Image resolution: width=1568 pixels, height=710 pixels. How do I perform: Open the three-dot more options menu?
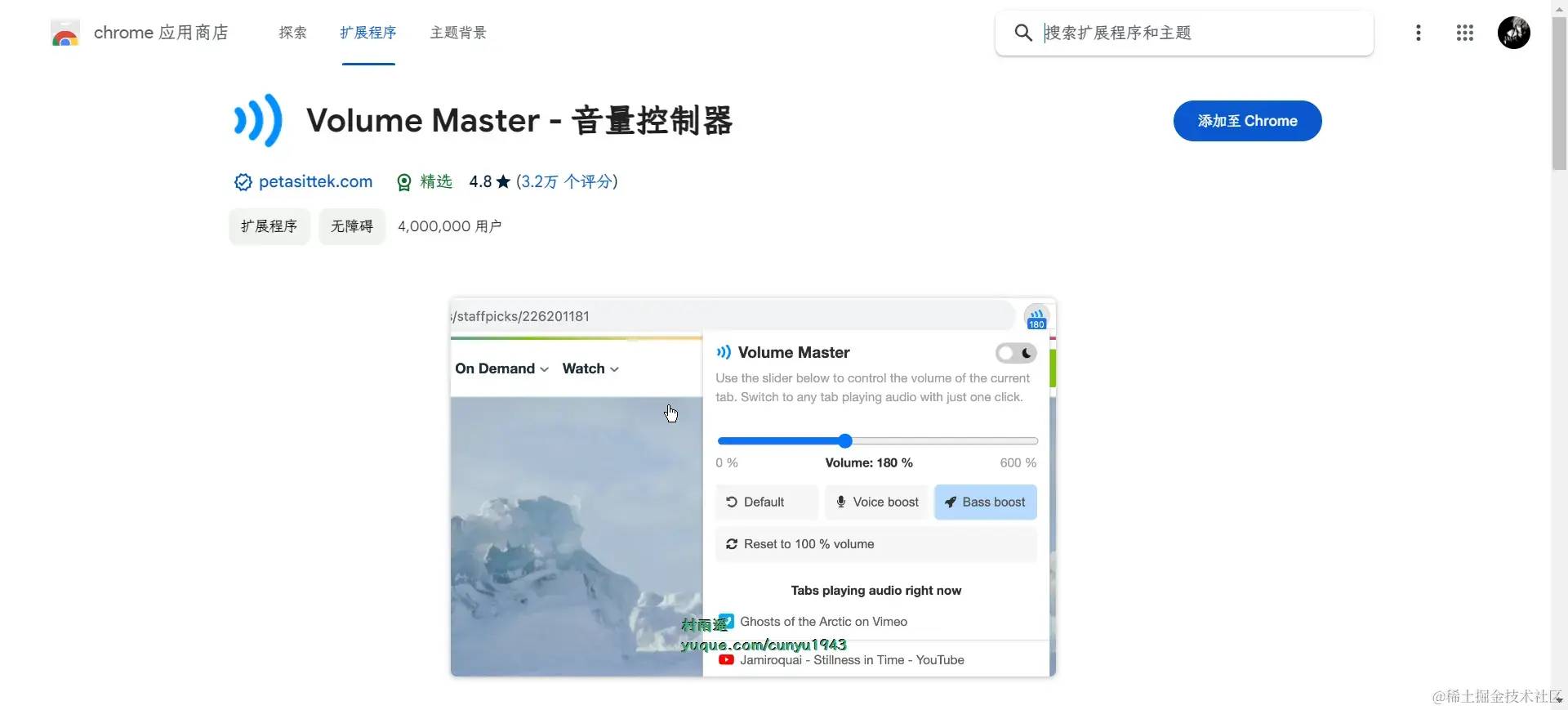click(1419, 33)
